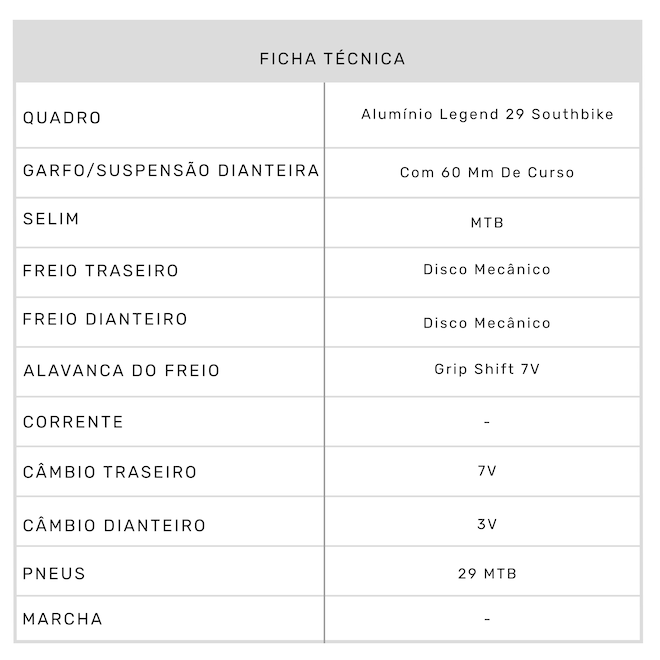Select the QUADRO row label
This screenshot has width=660, height=660.
click(62, 118)
